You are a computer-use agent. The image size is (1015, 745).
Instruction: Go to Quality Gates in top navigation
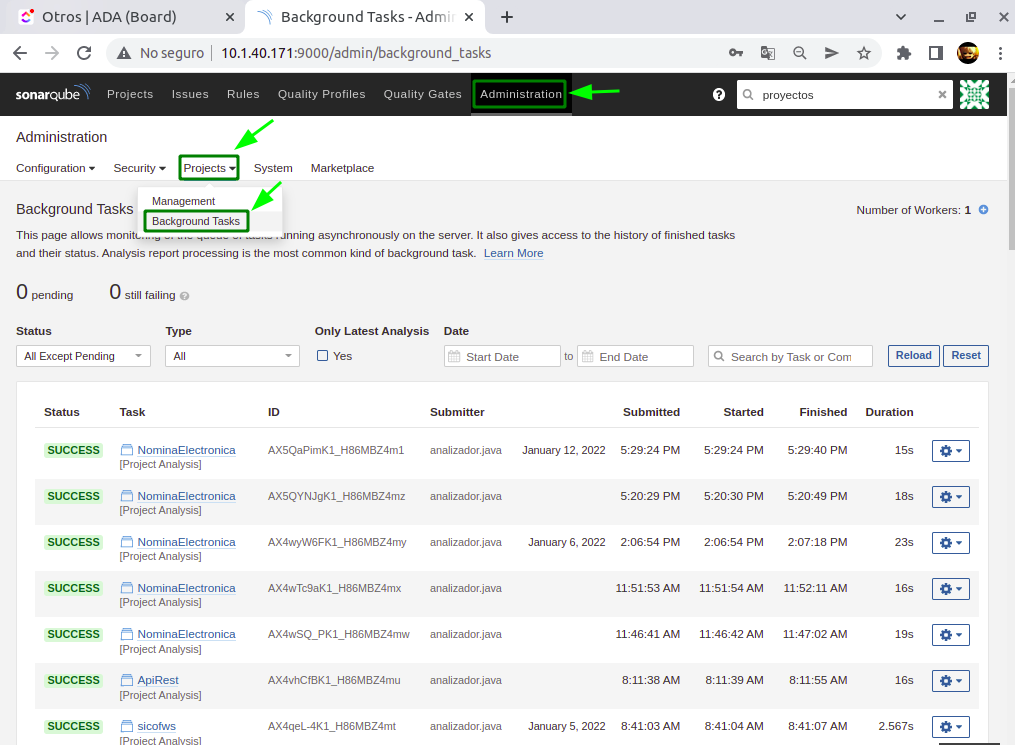coord(422,94)
